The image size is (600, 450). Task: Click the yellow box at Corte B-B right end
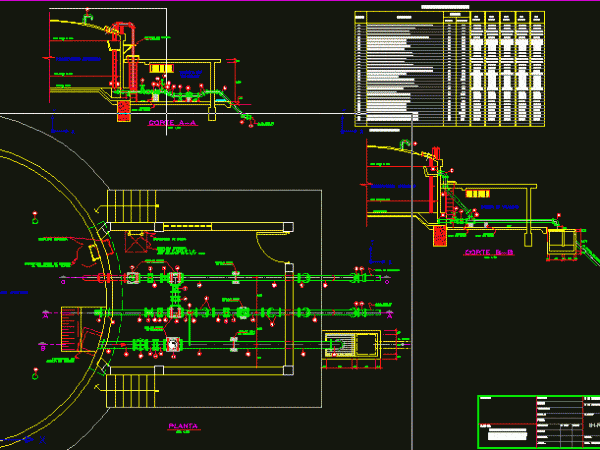pos(563,240)
